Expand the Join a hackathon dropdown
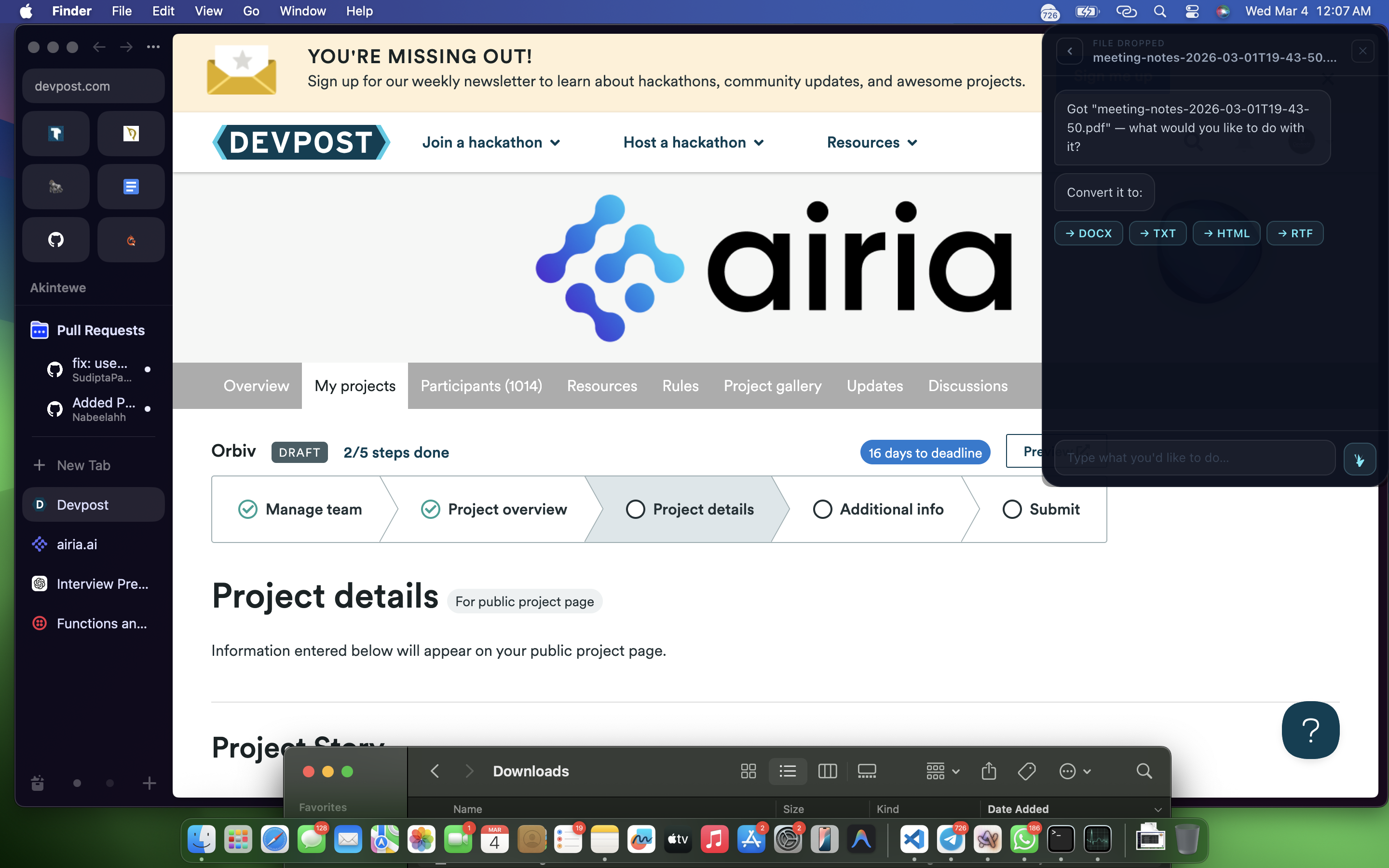The width and height of the screenshot is (1389, 868). click(x=491, y=142)
